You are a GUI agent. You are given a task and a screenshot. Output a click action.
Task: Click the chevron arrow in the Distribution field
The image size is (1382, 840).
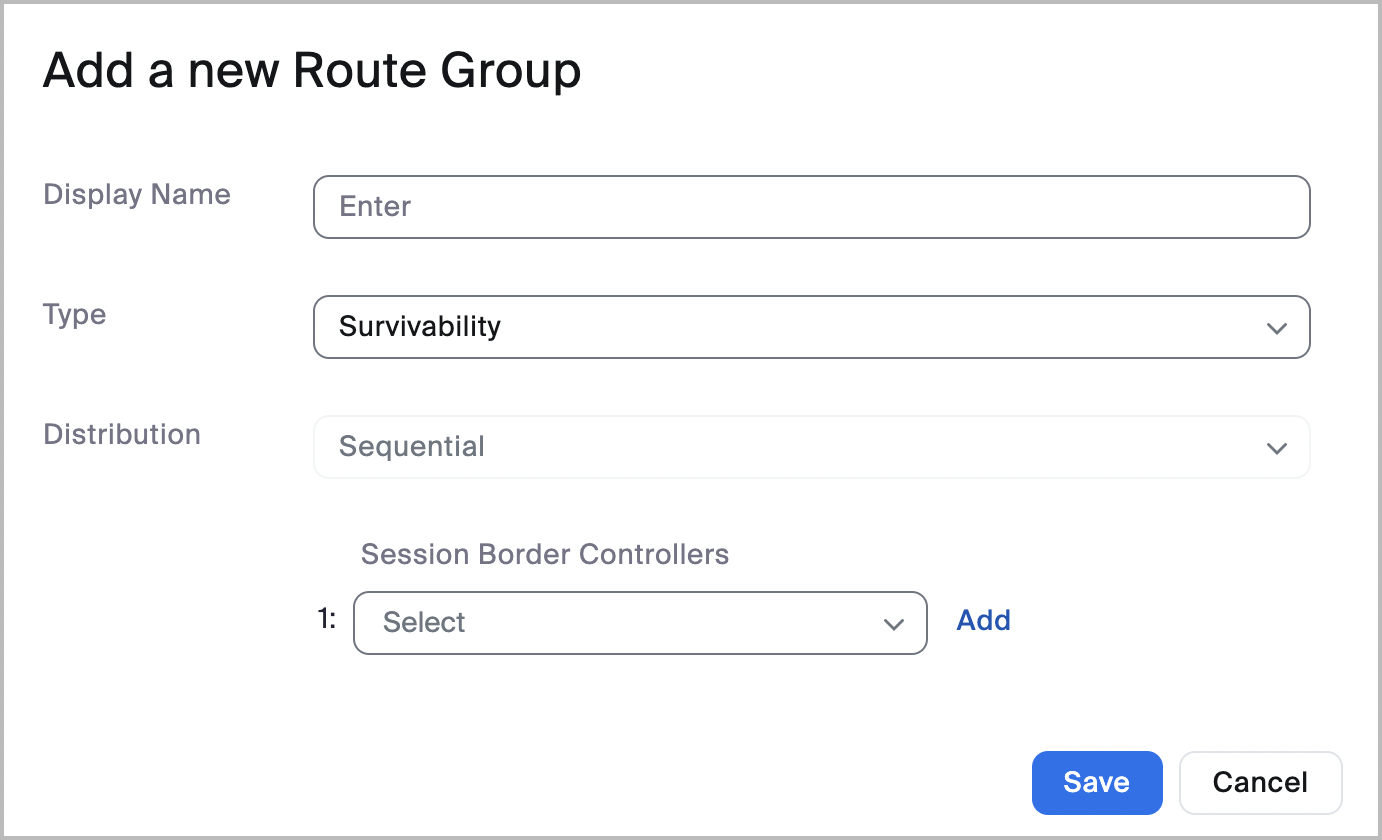(x=1276, y=448)
